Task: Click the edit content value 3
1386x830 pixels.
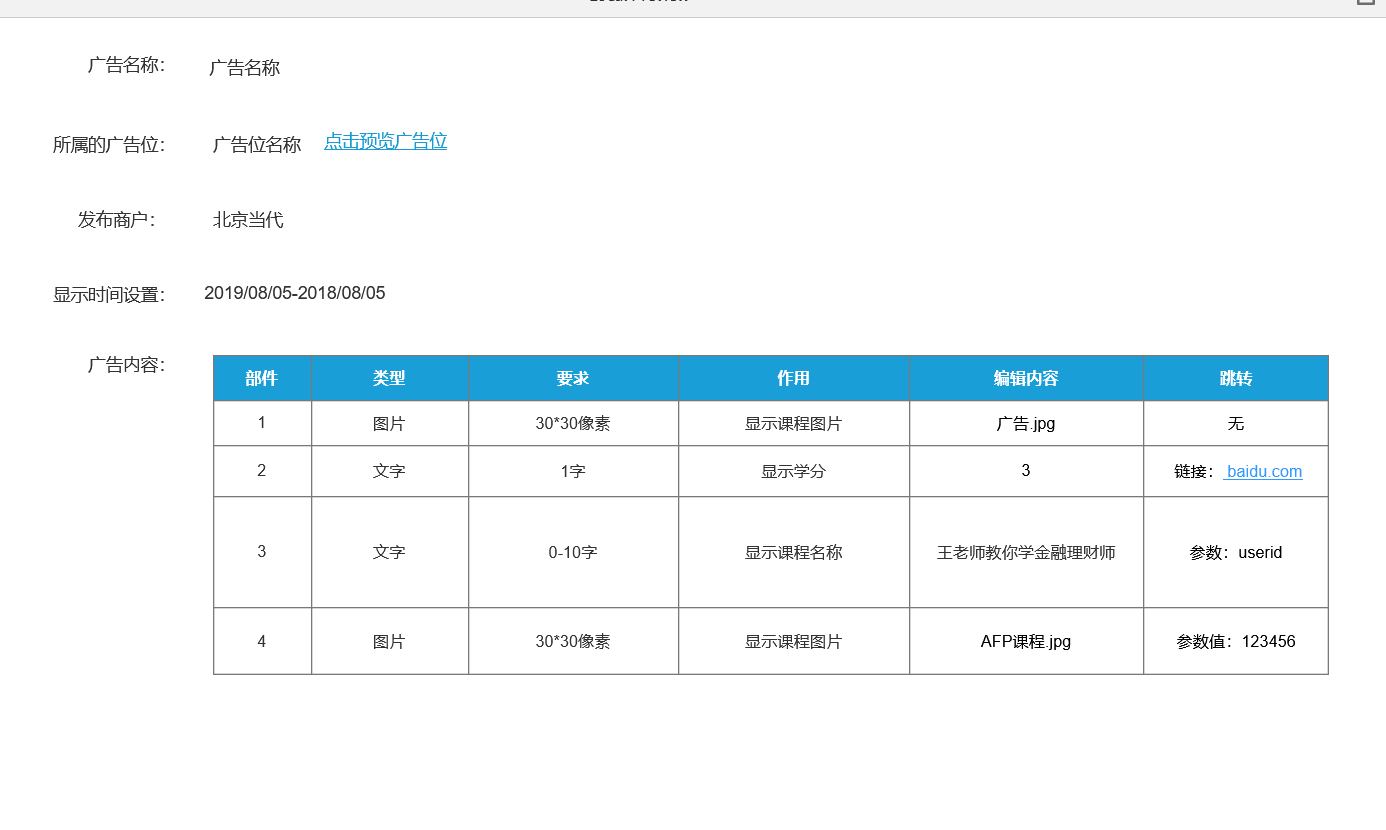Action: click(x=1026, y=471)
